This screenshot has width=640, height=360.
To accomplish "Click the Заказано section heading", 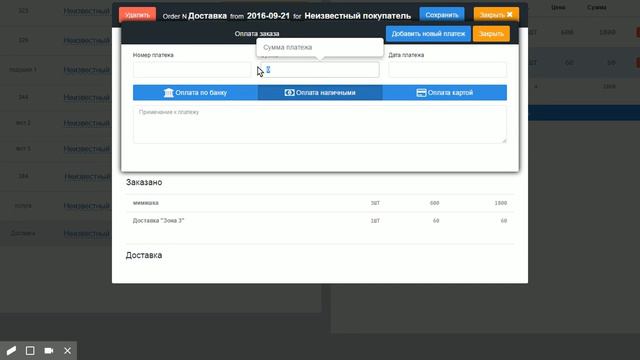I will [144, 182].
